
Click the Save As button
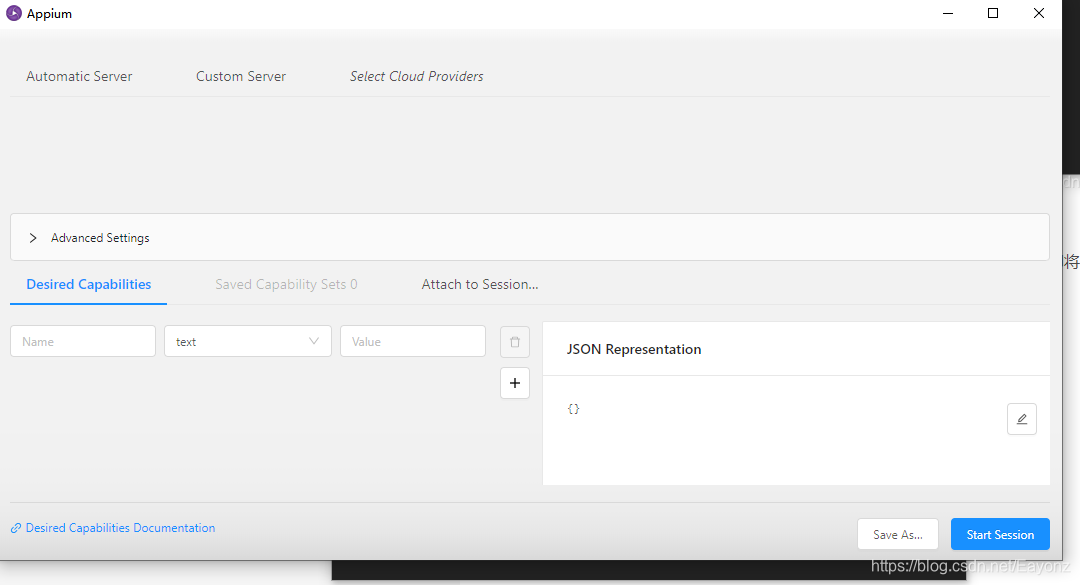tap(897, 534)
